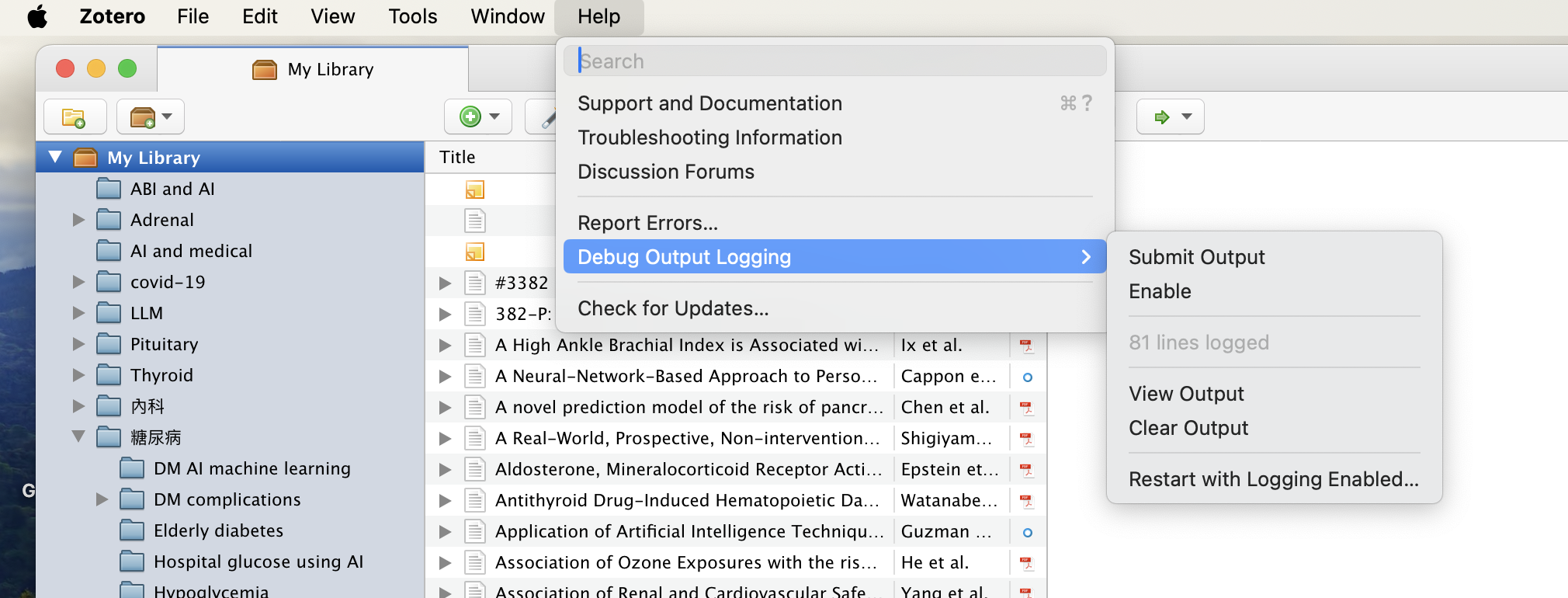Expand the 內科 collection
Screen dimensions: 1568x598
78,406
